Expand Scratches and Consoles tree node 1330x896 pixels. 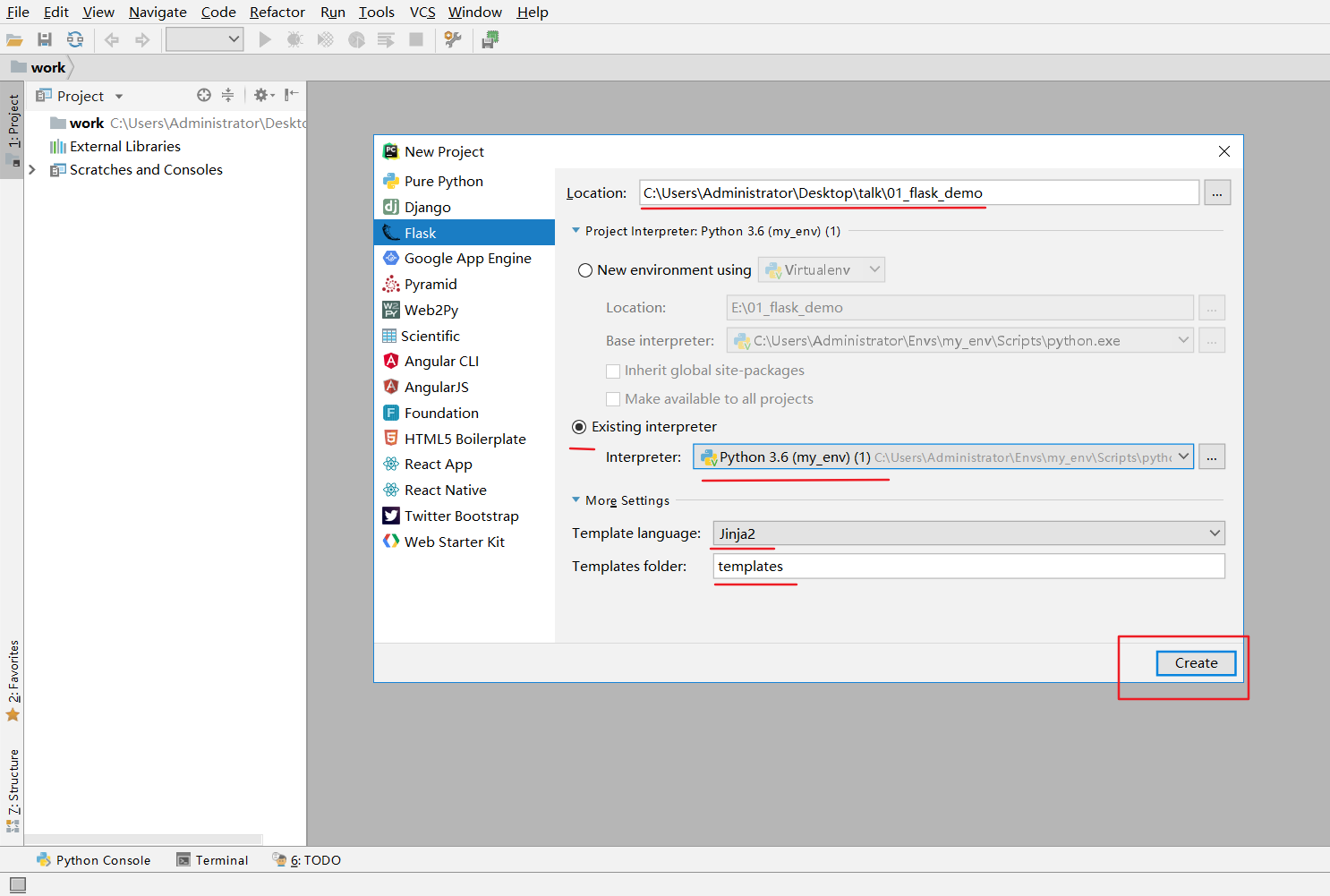pos(32,170)
